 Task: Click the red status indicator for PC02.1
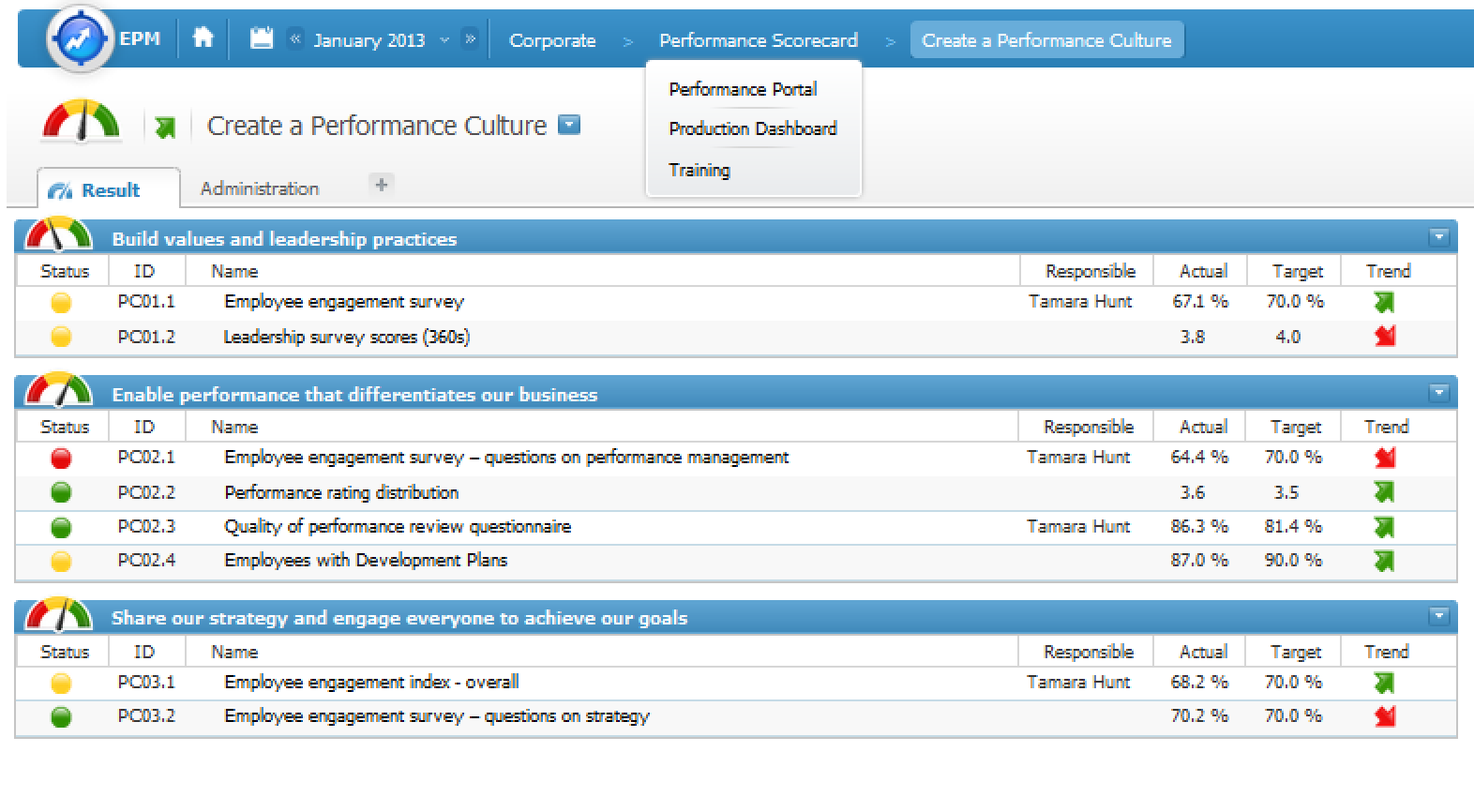point(61,458)
